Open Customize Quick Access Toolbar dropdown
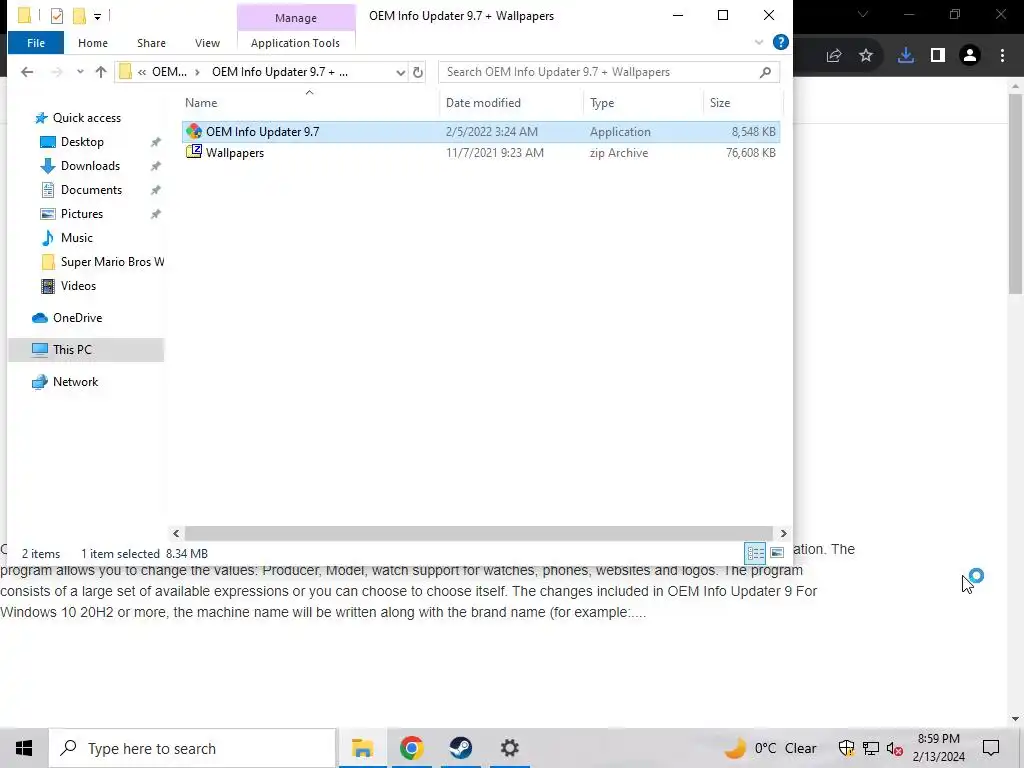 click(97, 16)
